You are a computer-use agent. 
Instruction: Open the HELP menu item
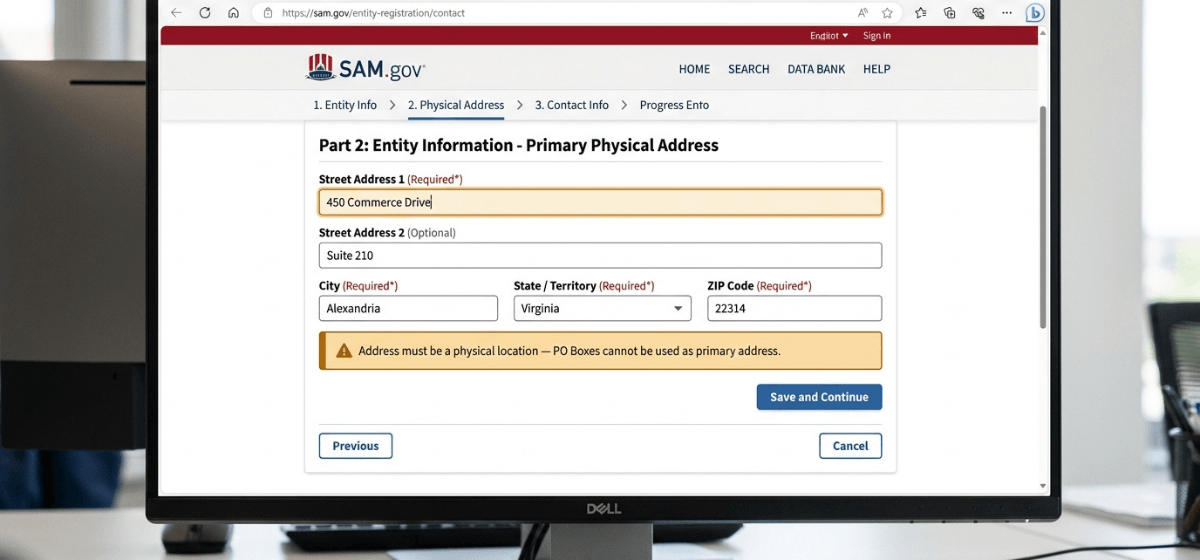(x=877, y=69)
